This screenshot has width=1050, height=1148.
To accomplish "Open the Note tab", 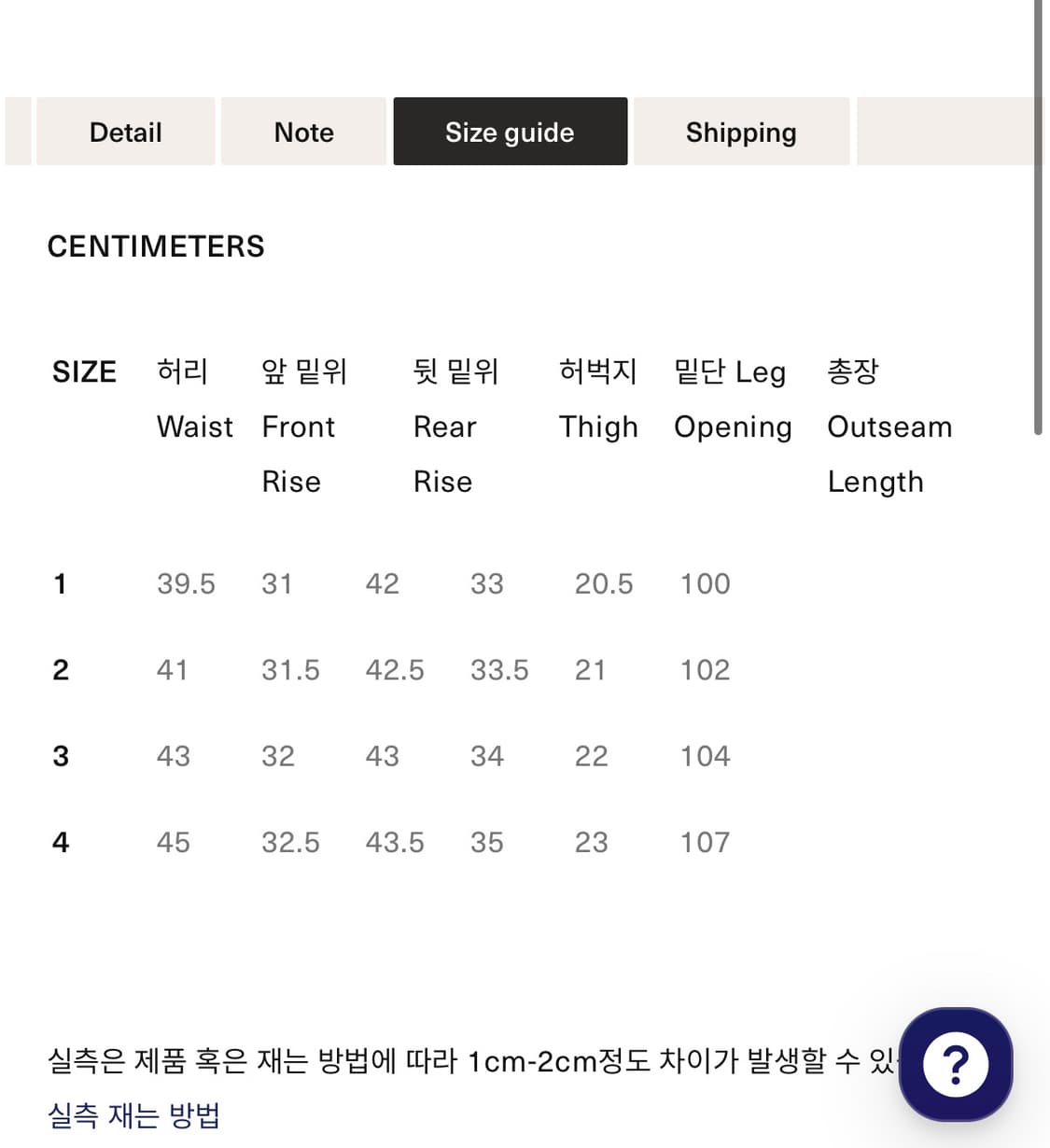I will click(x=303, y=132).
